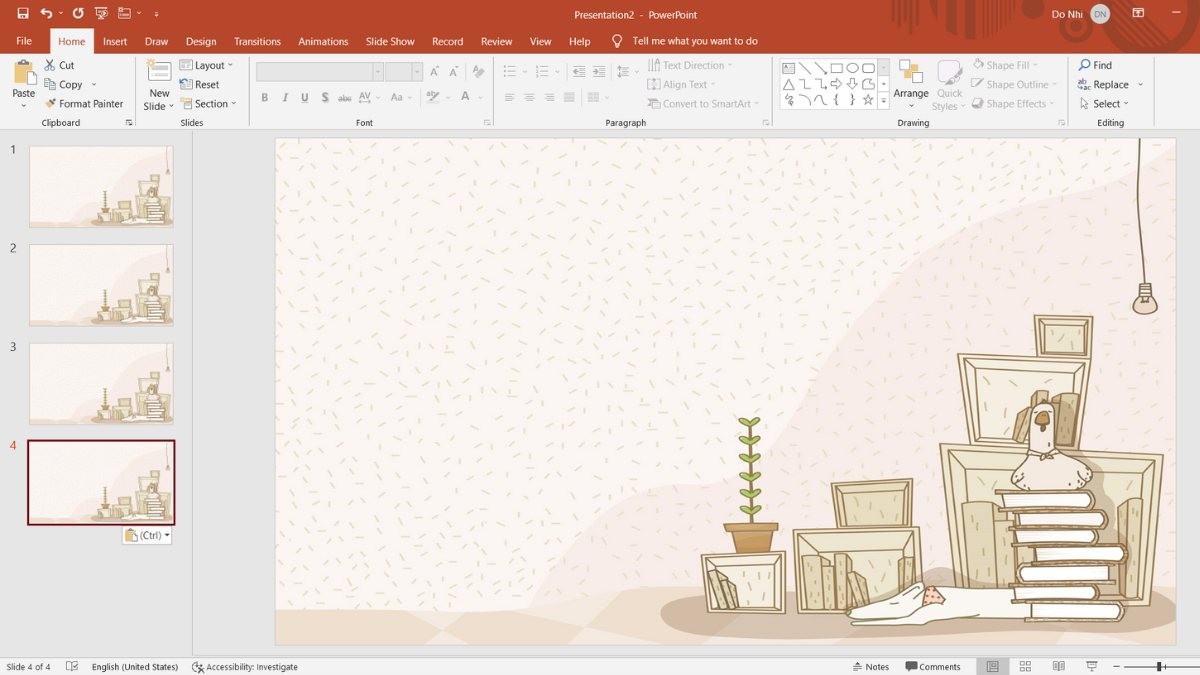Viewport: 1200px width, 675px height.
Task: Expand the Layout dropdown
Action: pyautogui.click(x=207, y=66)
